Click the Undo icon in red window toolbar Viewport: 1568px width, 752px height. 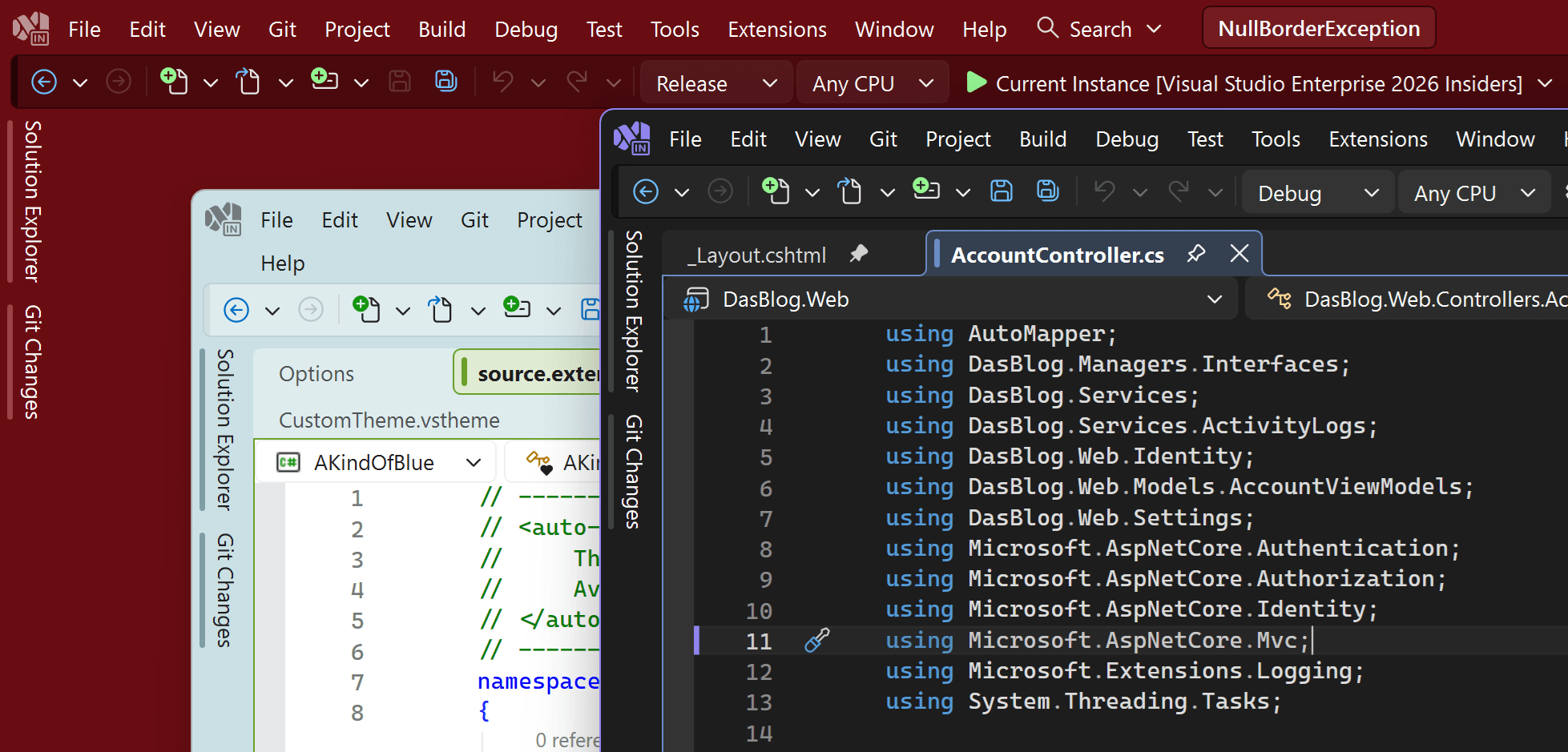tap(502, 82)
